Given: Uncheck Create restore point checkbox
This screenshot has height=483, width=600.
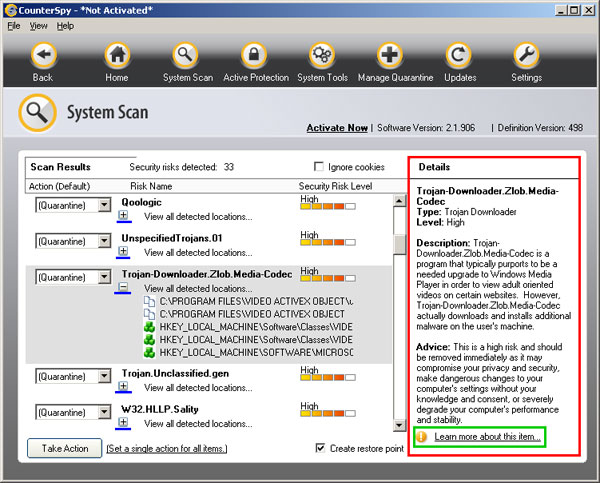Looking at the screenshot, I should 320,448.
